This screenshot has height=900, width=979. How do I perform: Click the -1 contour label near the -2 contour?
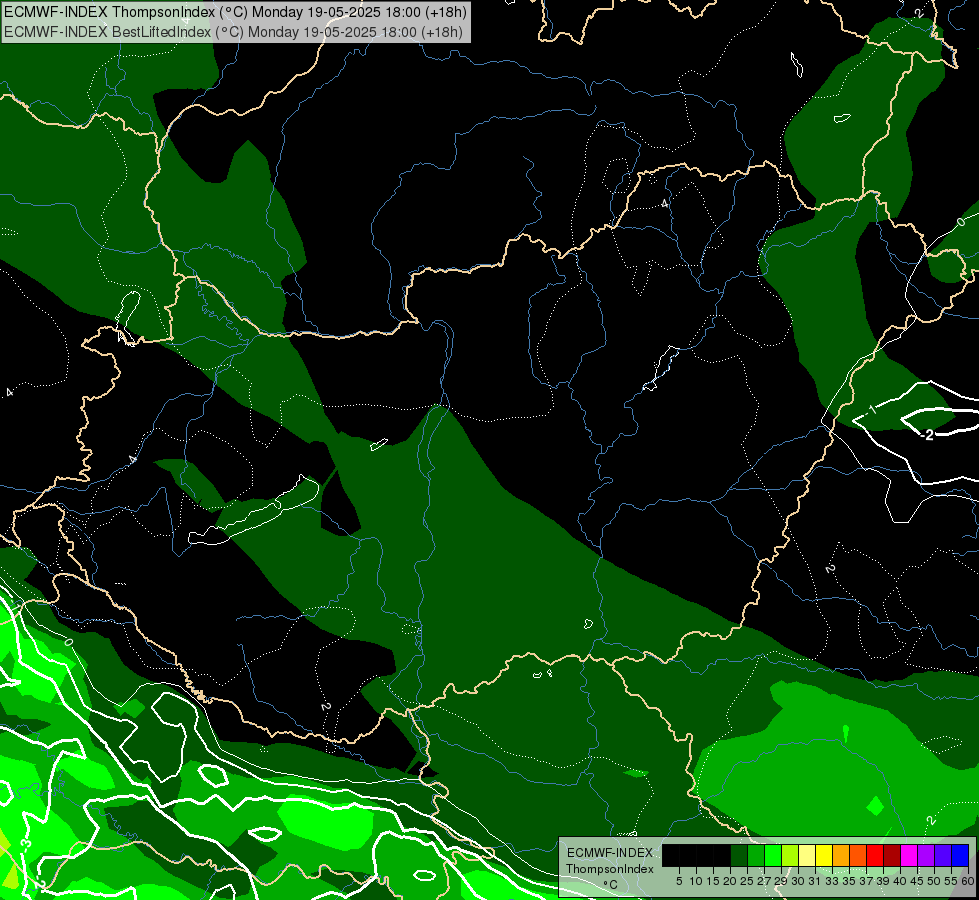point(872,410)
